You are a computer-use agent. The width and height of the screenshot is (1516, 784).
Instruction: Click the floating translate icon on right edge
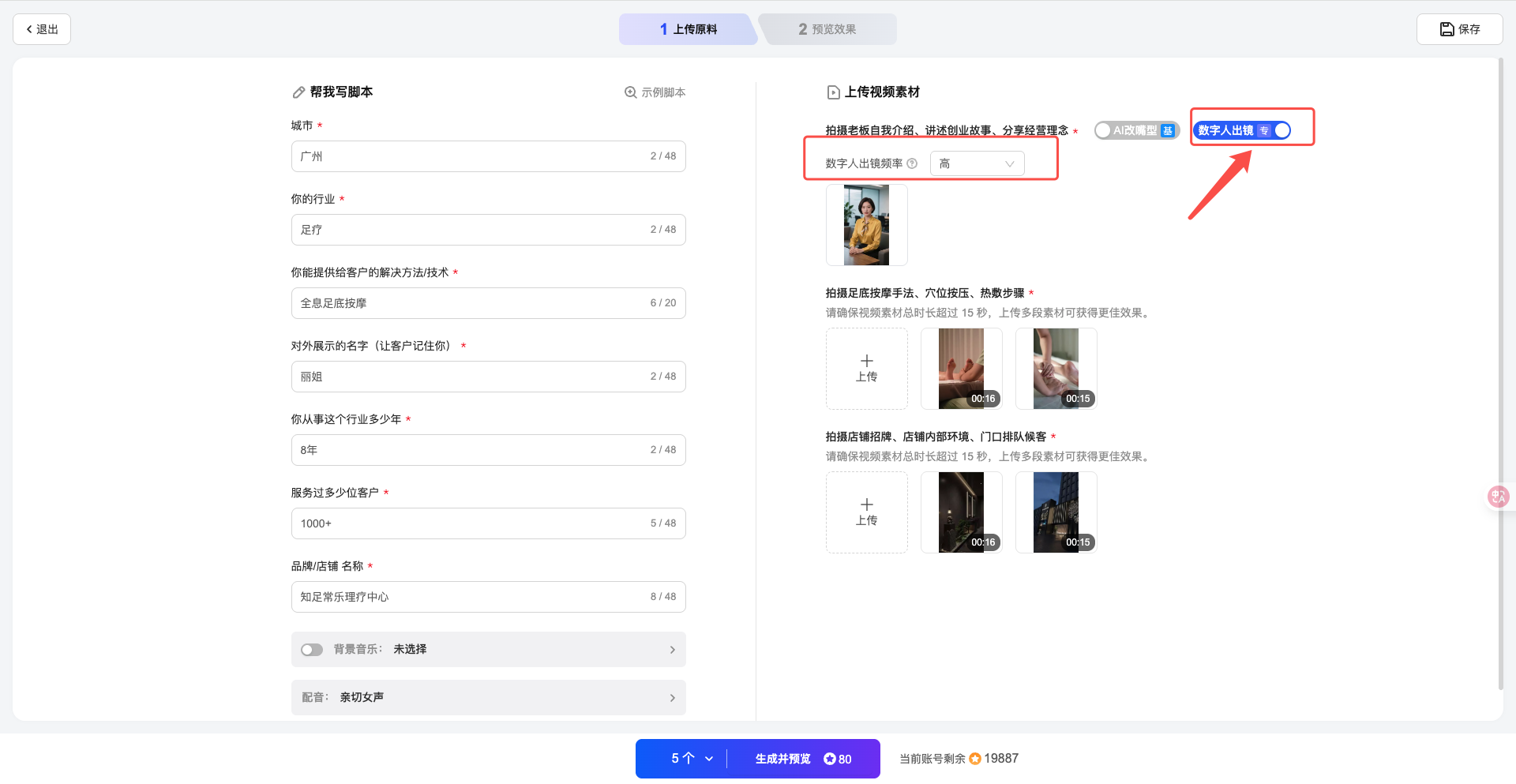1498,497
